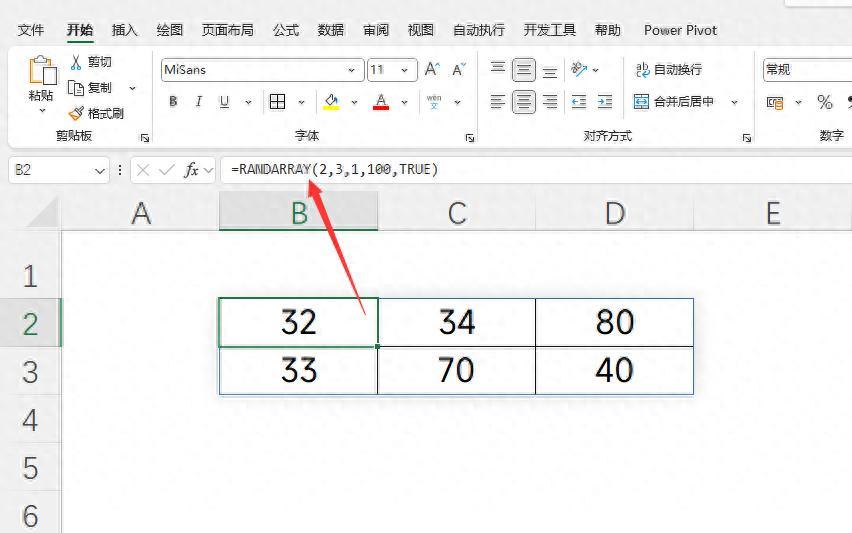Open Clipboard pane launcher
This screenshot has height=533, width=852.
click(x=145, y=138)
